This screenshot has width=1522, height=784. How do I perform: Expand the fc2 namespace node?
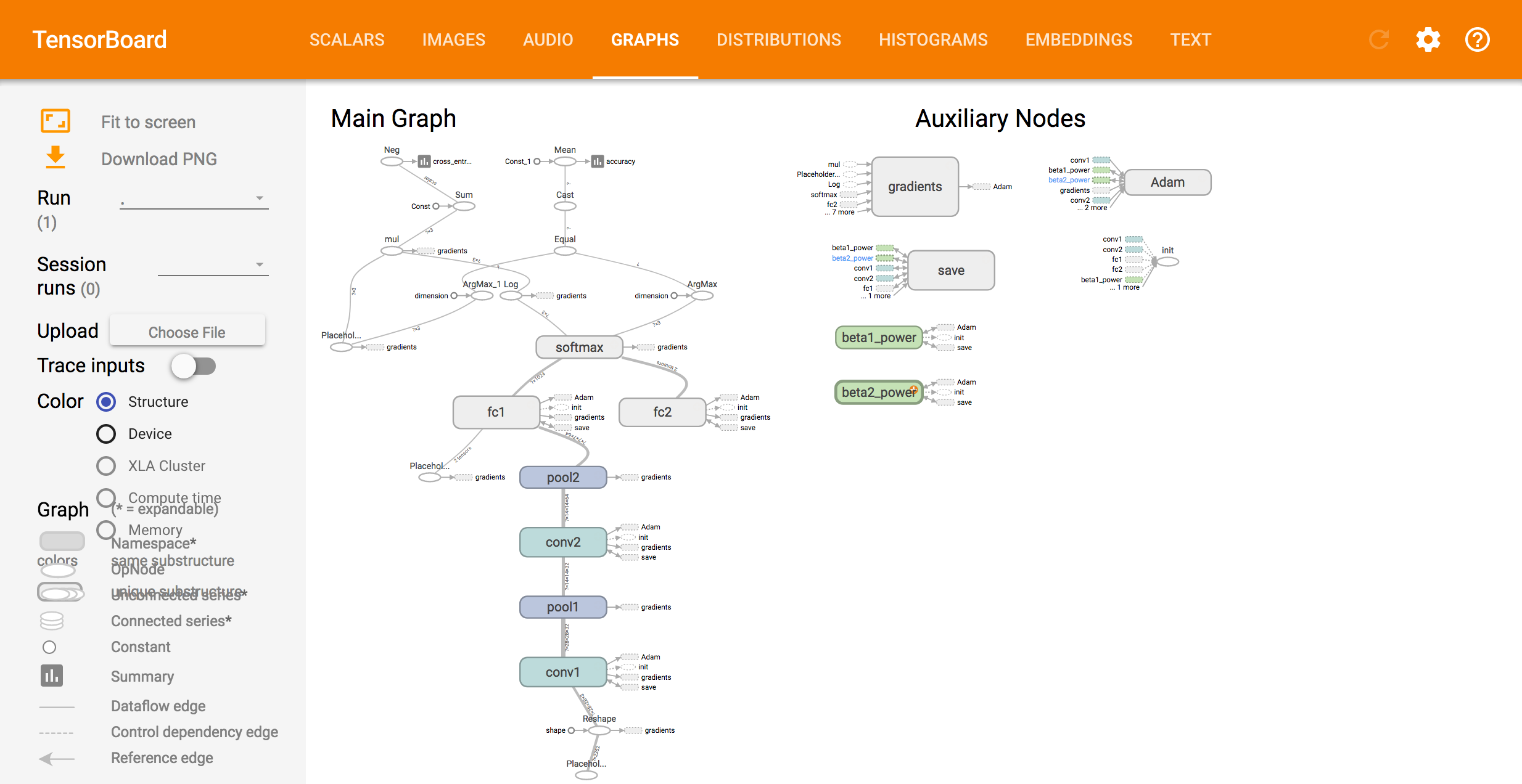[662, 412]
